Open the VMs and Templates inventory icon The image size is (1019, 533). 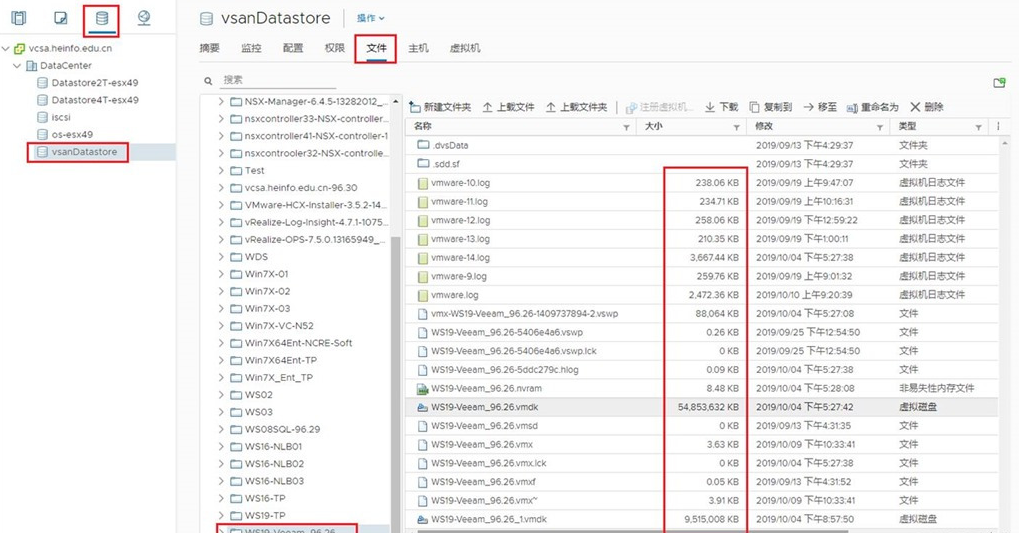pyautogui.click(x=60, y=18)
